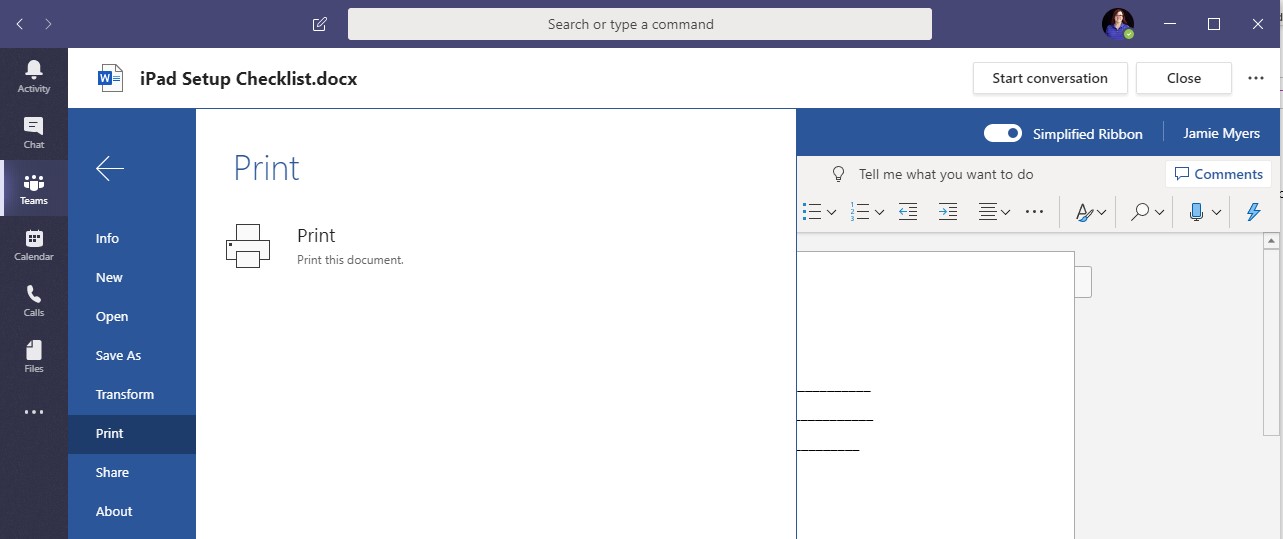Open Files in the Teams sidebar
This screenshot has height=539, width=1283.
point(34,356)
